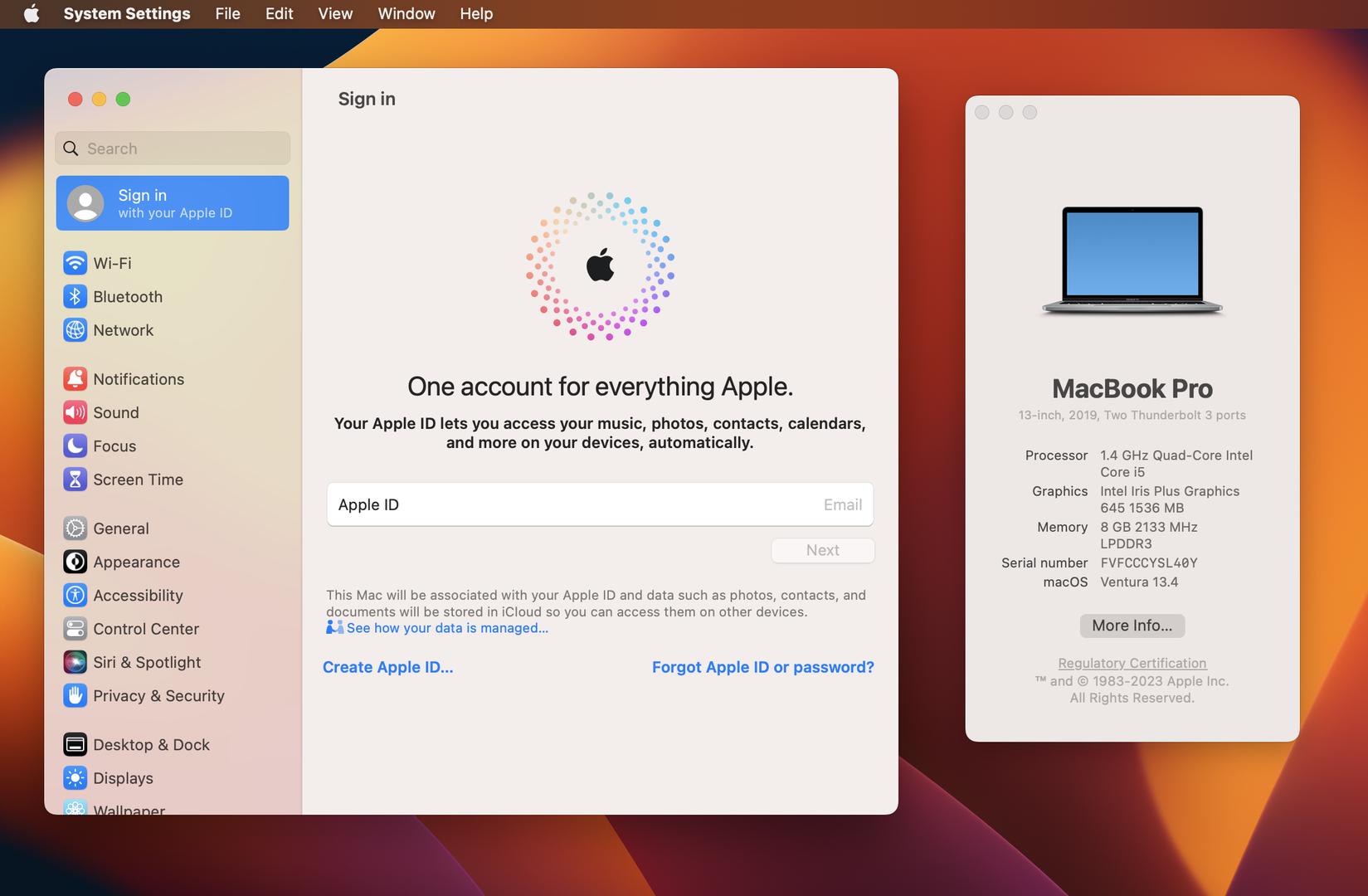Click the Privacy & Security hand icon
This screenshot has height=896, width=1368.
(75, 696)
